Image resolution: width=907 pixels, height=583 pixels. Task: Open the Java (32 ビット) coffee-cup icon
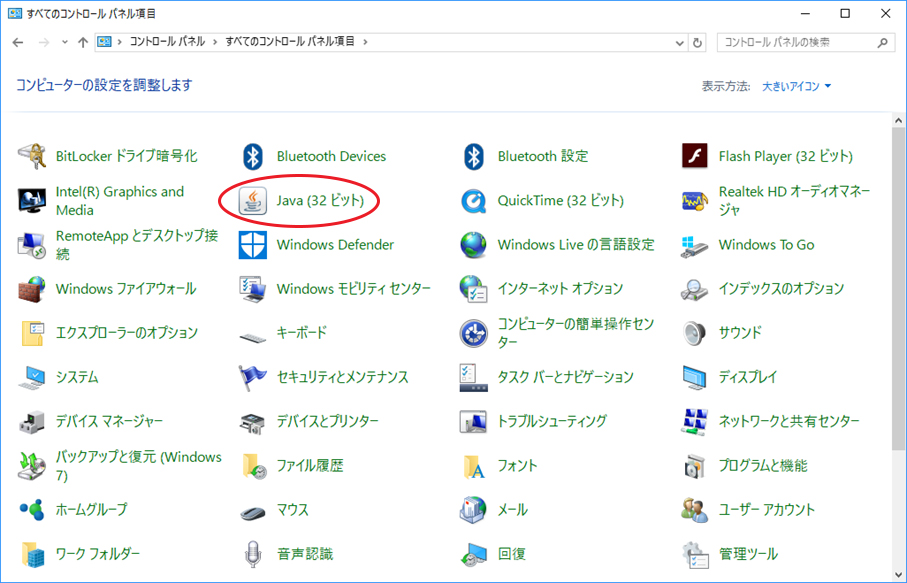click(x=253, y=201)
